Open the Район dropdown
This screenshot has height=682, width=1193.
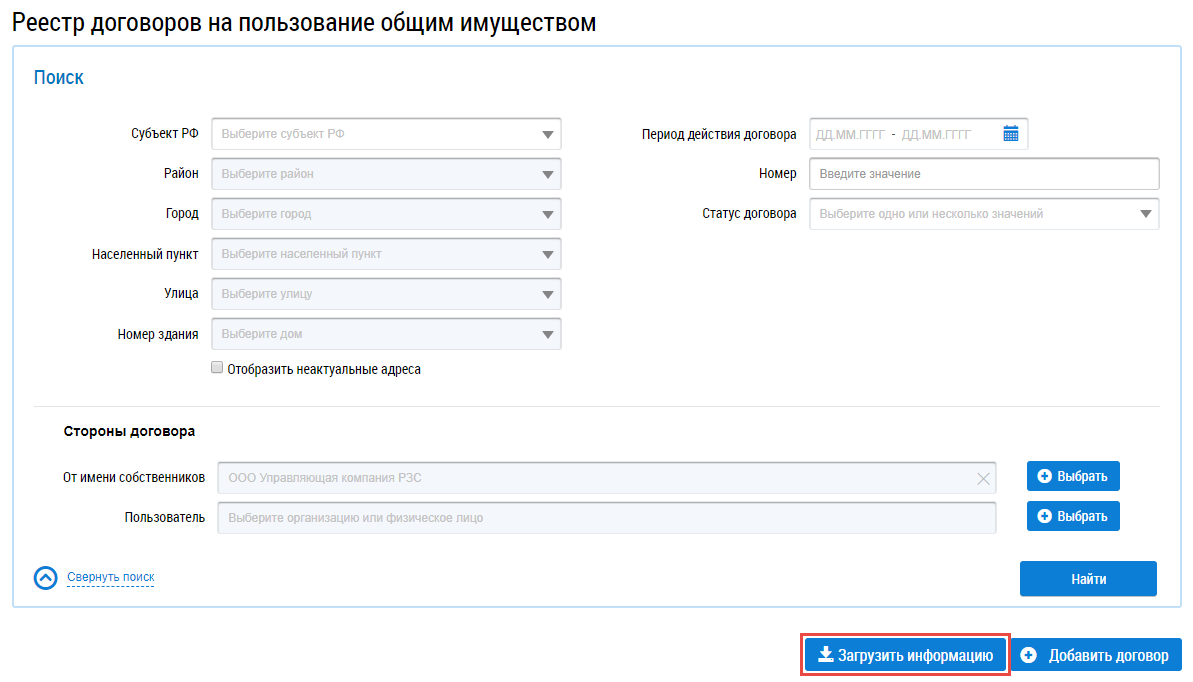point(387,174)
